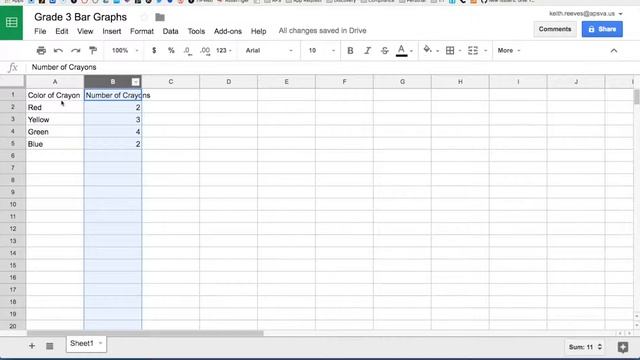This screenshot has height=360, width=640.
Task: Open the Sum: 11 summary dropdown
Action: click(x=585, y=347)
